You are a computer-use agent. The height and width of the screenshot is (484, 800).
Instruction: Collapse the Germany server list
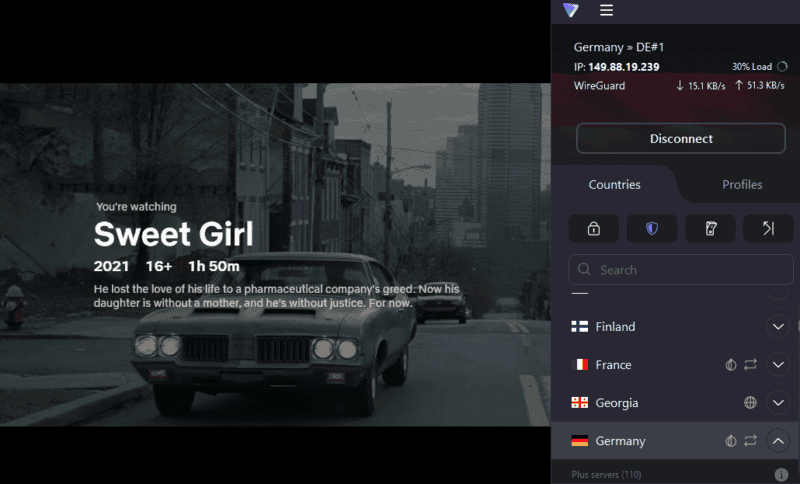pyautogui.click(x=778, y=441)
